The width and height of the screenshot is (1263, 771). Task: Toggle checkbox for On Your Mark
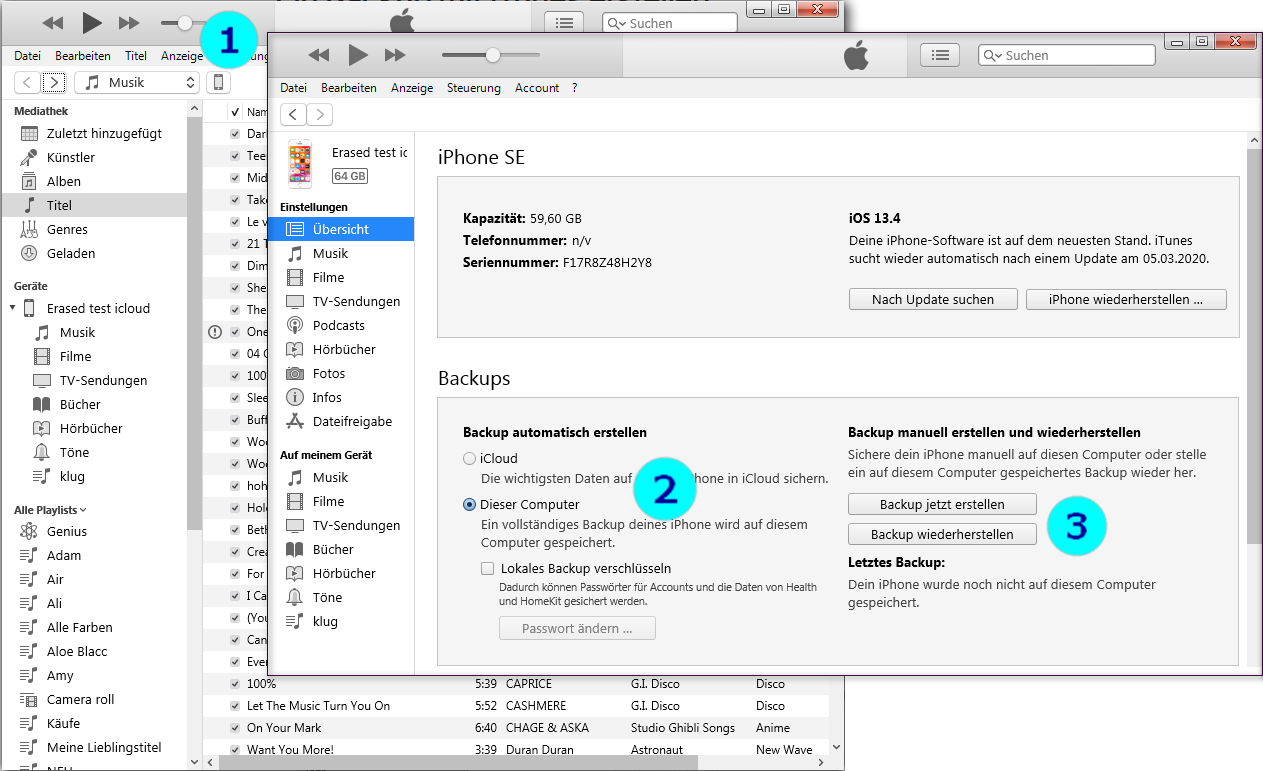(235, 728)
